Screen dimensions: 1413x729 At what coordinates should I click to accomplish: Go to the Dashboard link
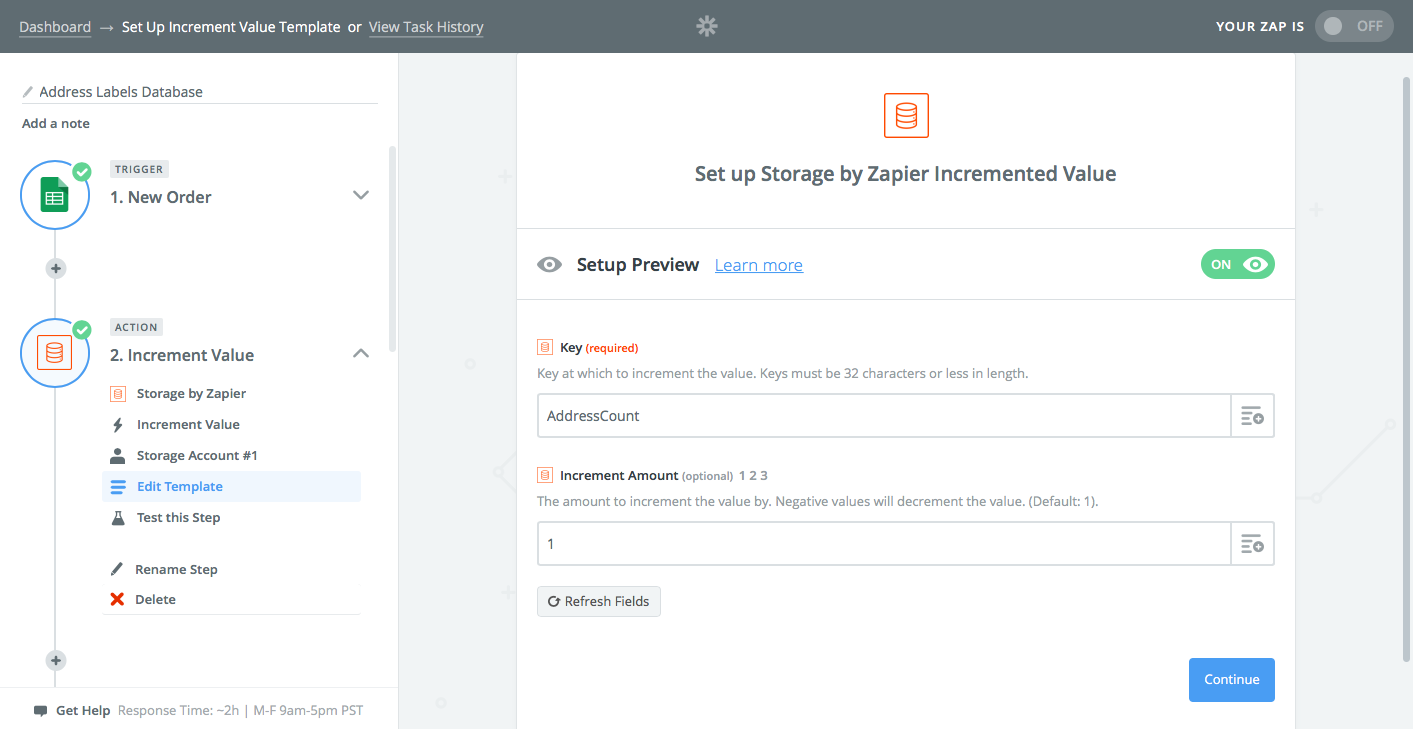point(55,27)
